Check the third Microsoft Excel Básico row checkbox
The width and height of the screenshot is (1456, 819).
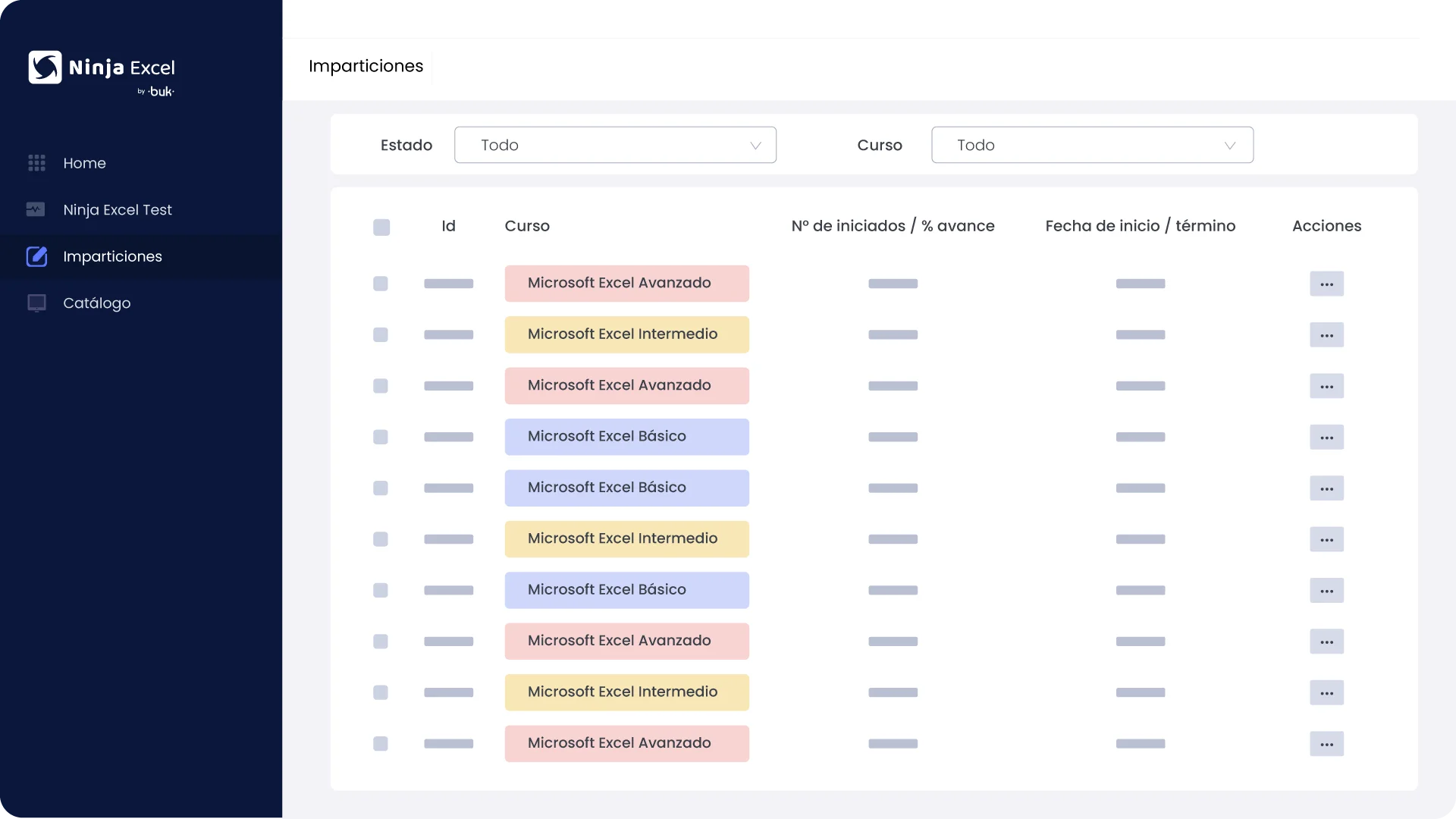(x=381, y=590)
